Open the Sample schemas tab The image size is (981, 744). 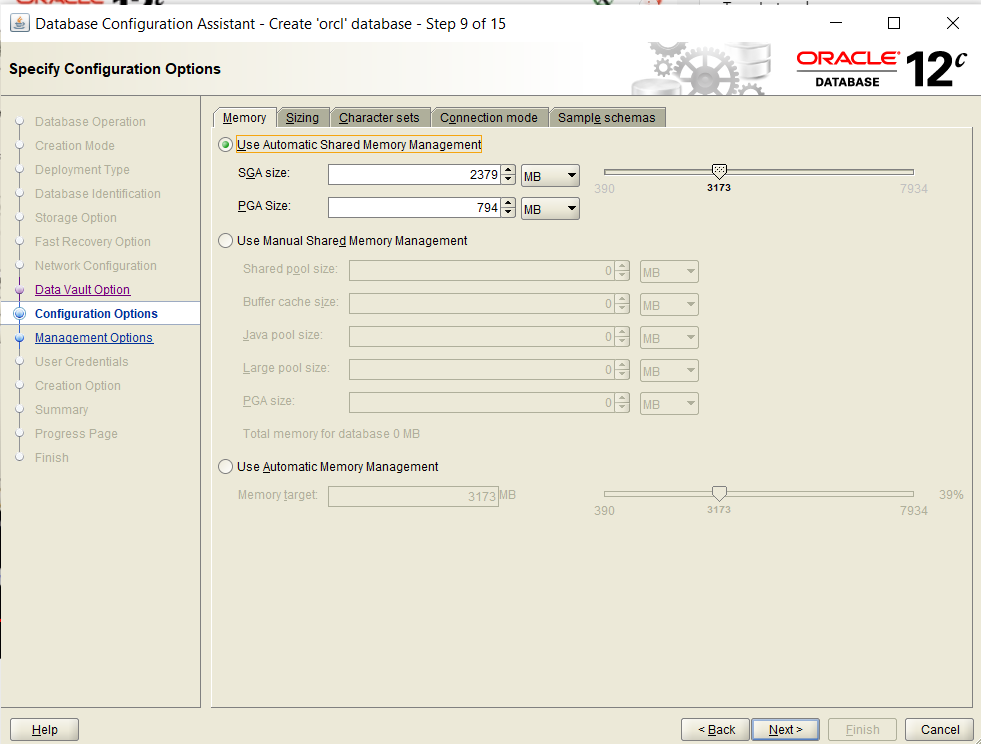607,117
